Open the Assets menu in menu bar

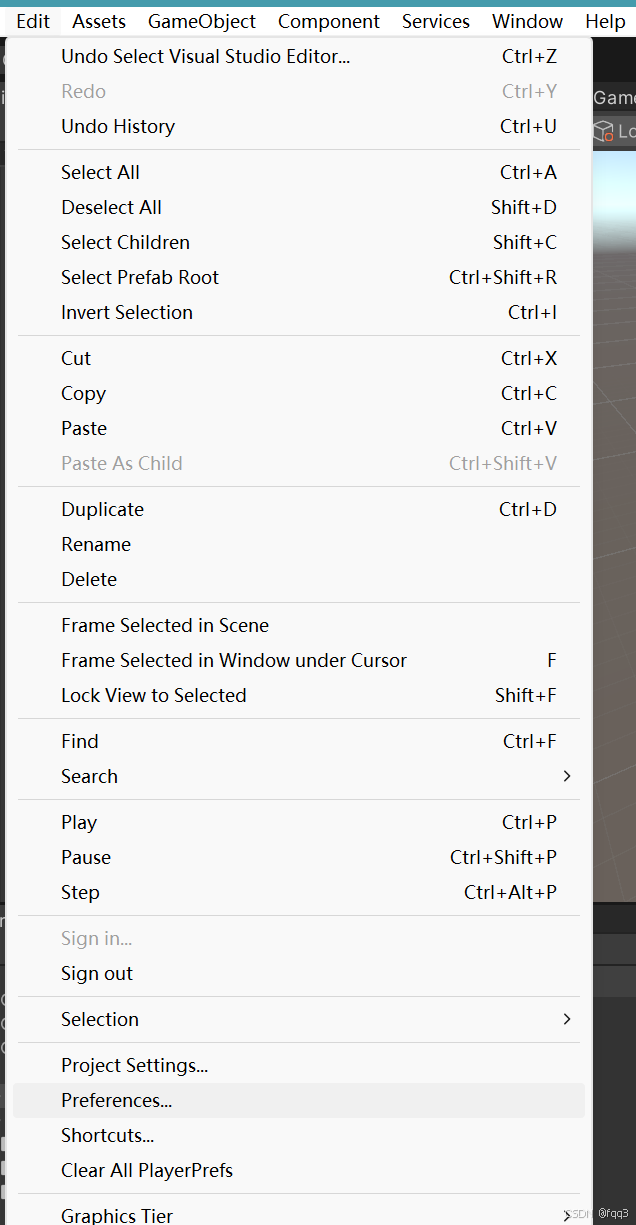click(99, 21)
